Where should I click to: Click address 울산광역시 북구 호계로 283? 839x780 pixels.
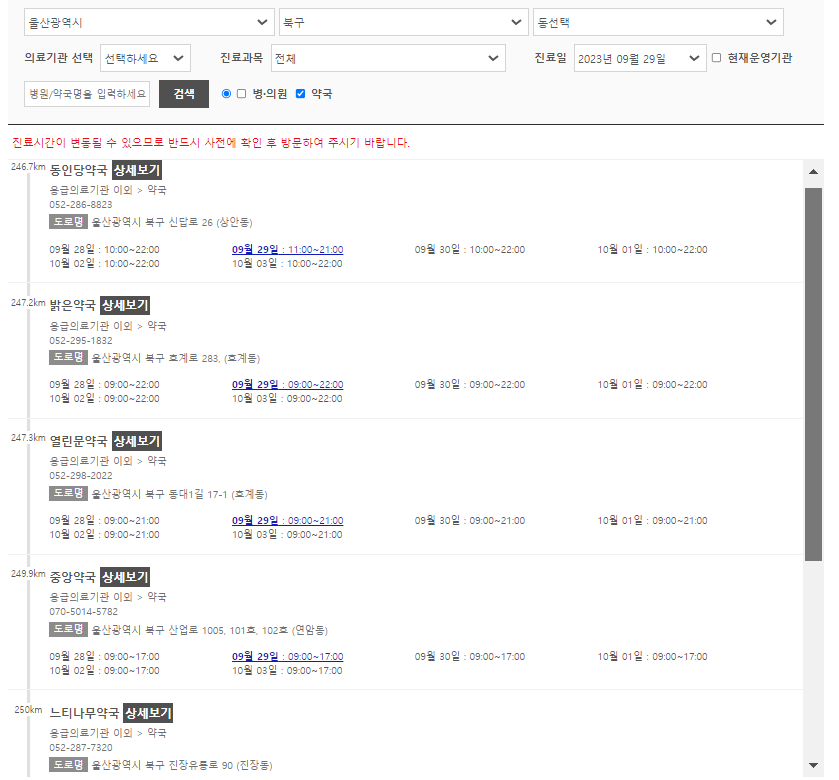point(176,358)
